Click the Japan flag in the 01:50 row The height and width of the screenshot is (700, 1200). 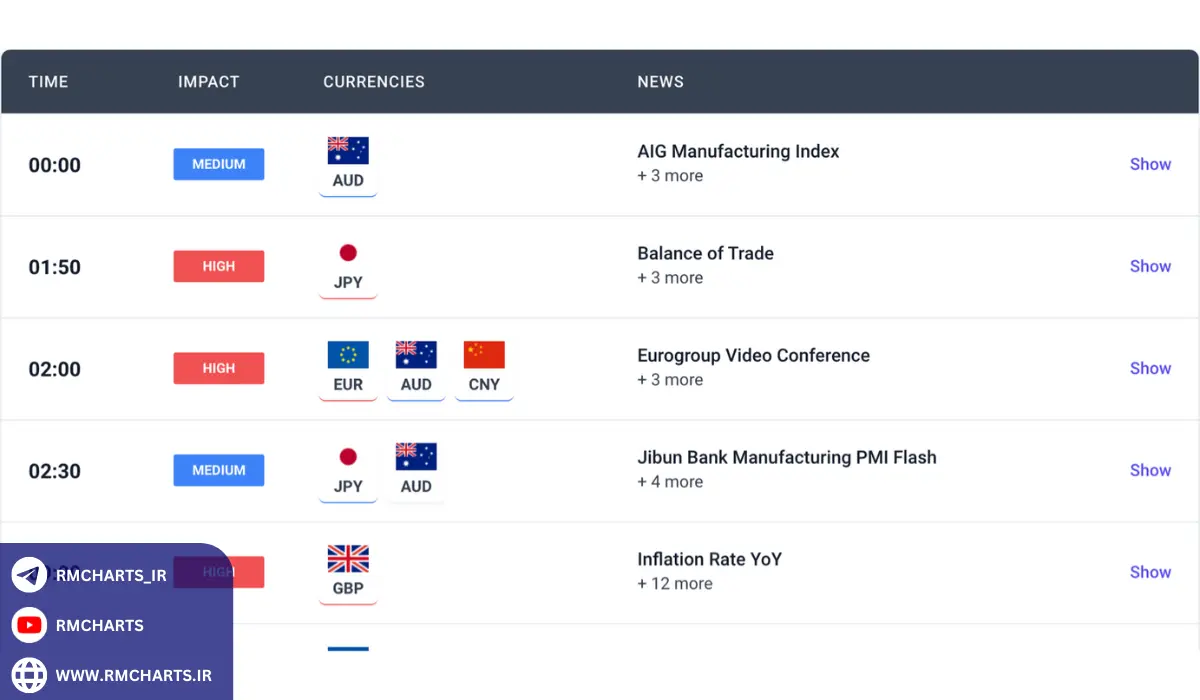coord(348,253)
